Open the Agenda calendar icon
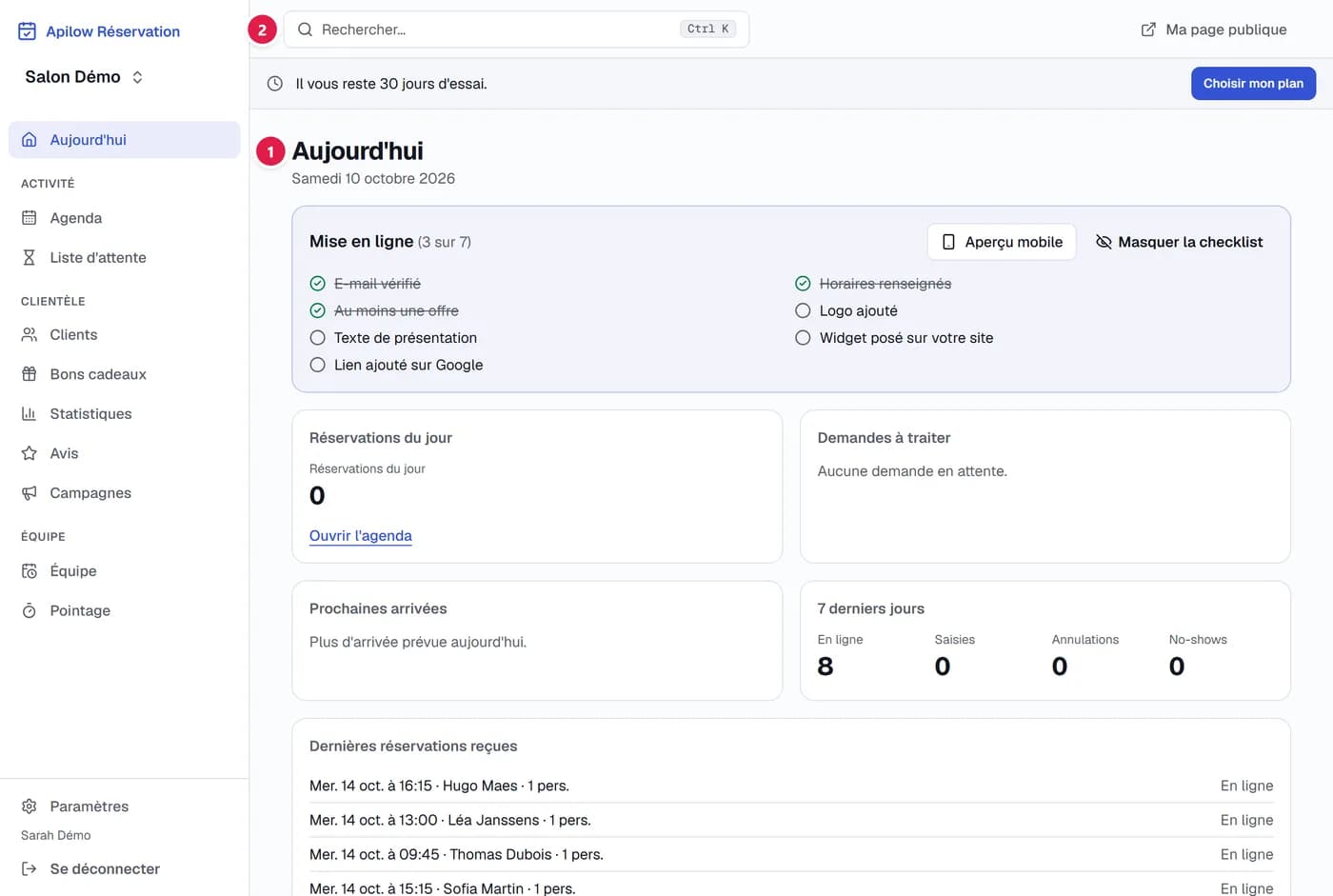The height and width of the screenshot is (896, 1333). (30, 218)
